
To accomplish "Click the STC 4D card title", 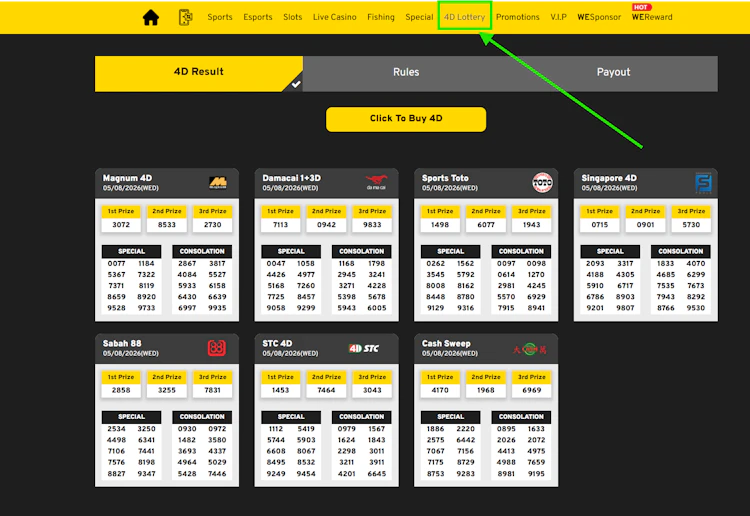I will point(277,343).
